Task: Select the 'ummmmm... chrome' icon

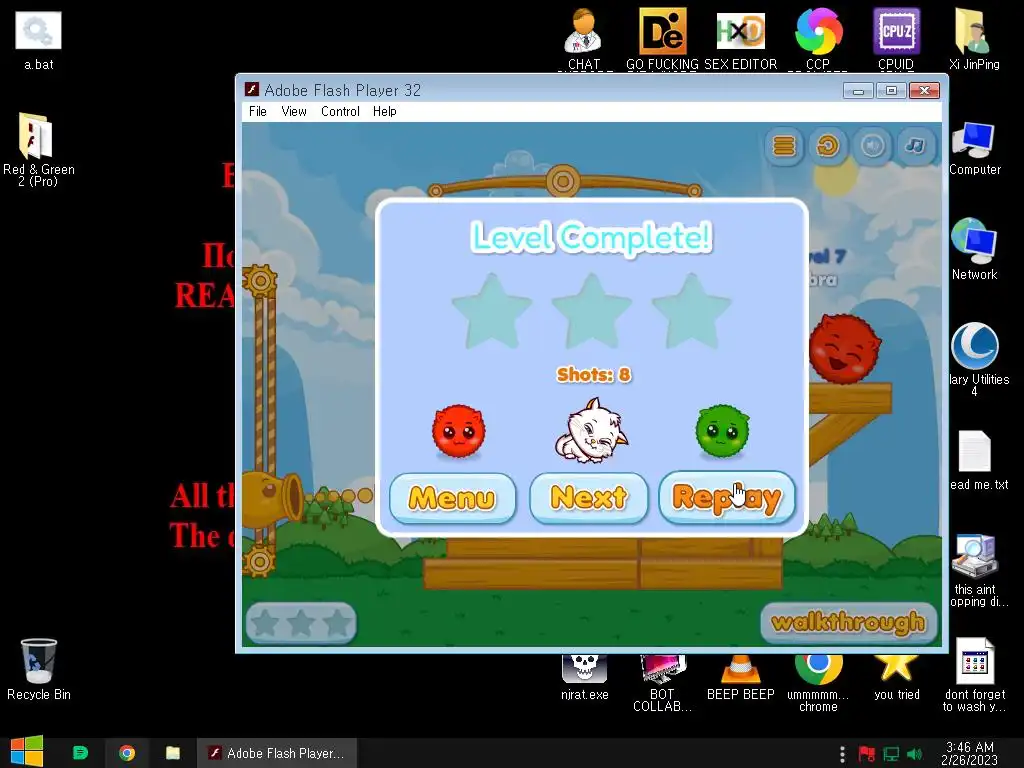Action: (818, 683)
